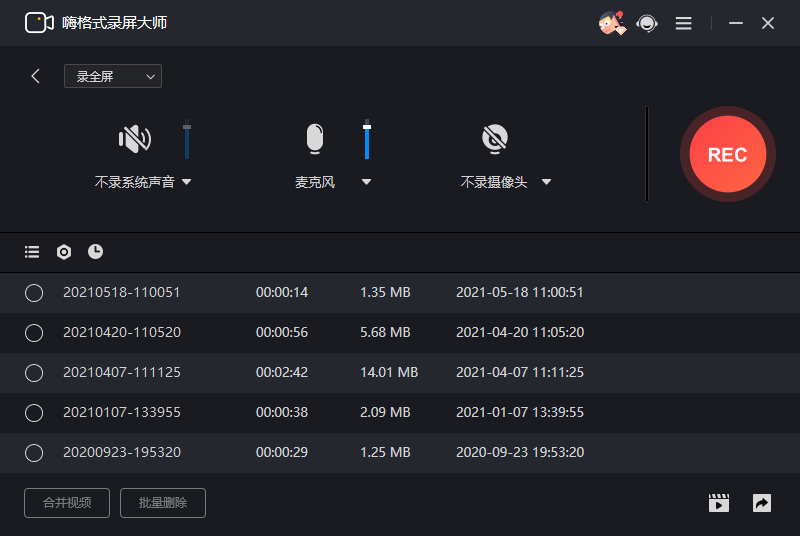Click the disabled camera icon
Viewport: 800px width, 536px height.
click(x=495, y=139)
